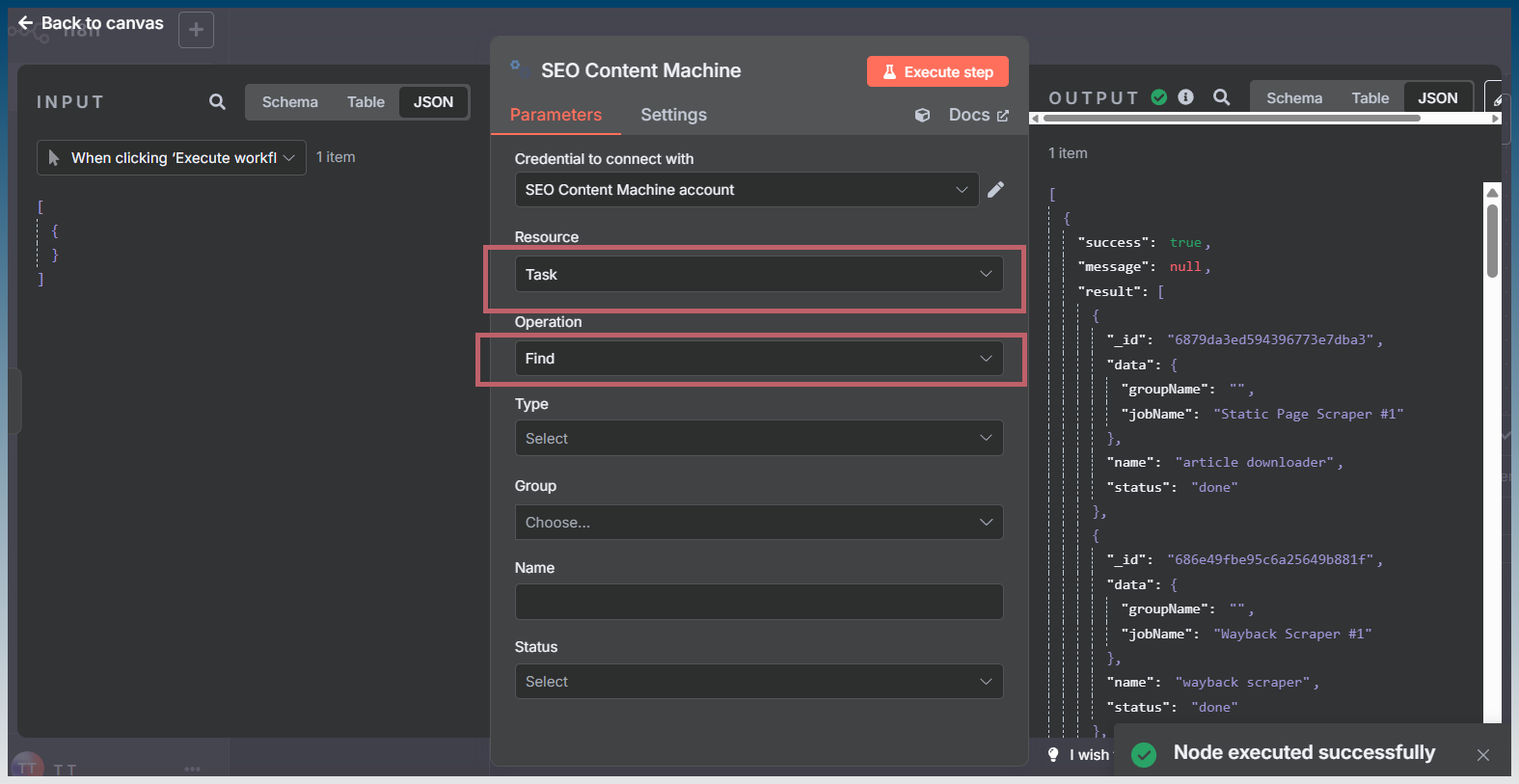Select the JSON view in input panel
This screenshot has height=784, width=1519.
click(433, 101)
